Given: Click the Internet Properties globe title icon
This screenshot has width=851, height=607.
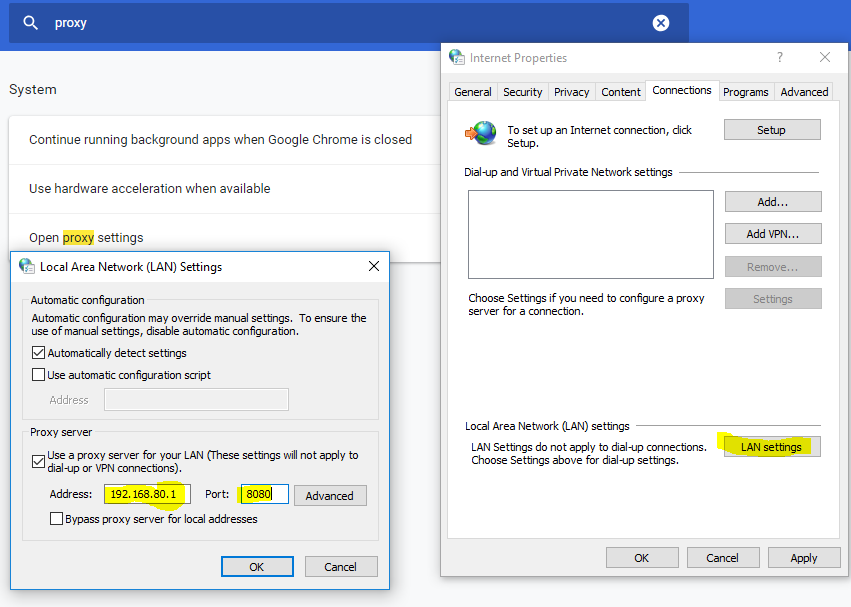Looking at the screenshot, I should tap(457, 58).
